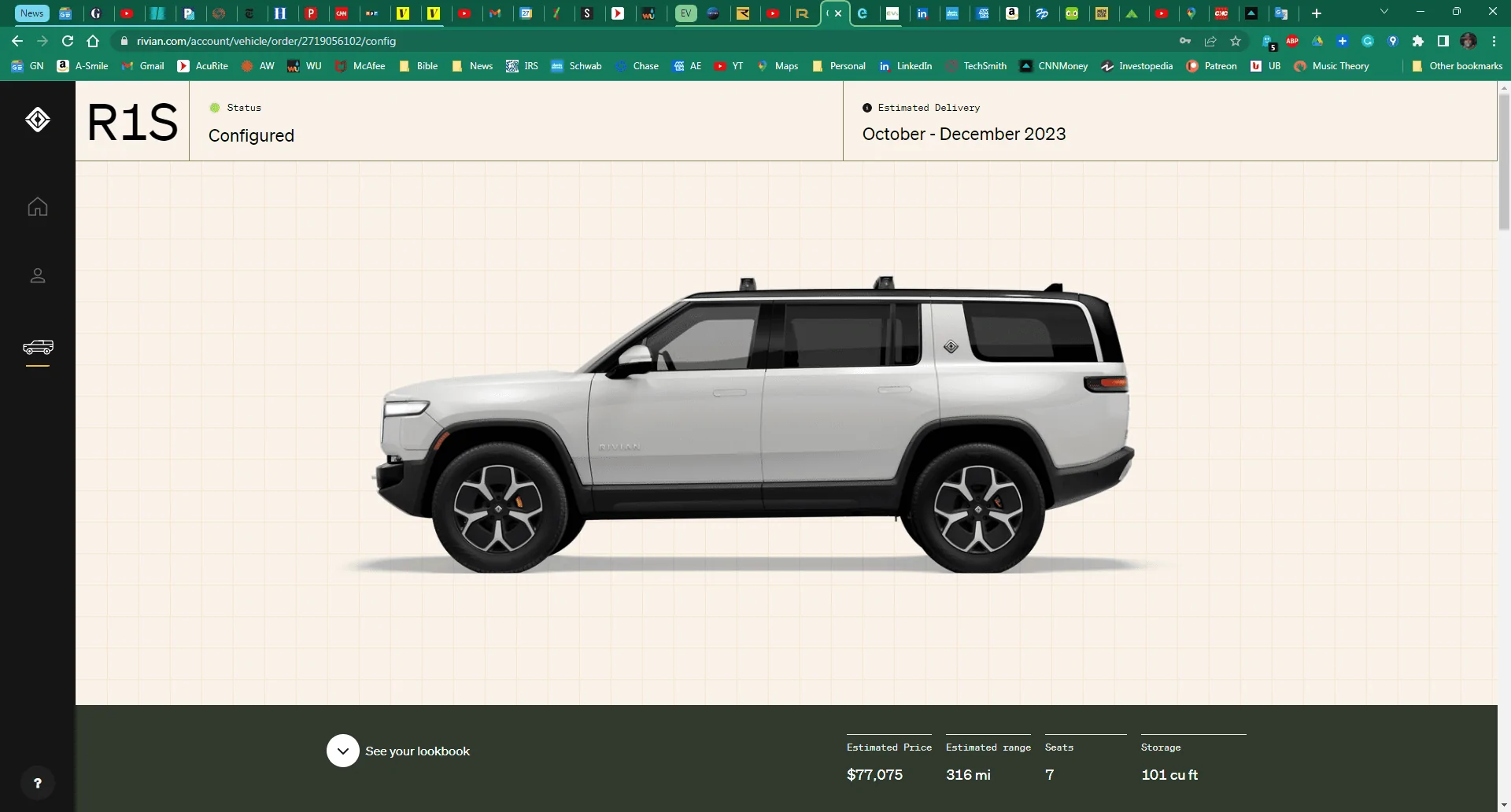This screenshot has height=812, width=1511.
Task: Open the LinkedIn bookmark
Action: click(906, 66)
